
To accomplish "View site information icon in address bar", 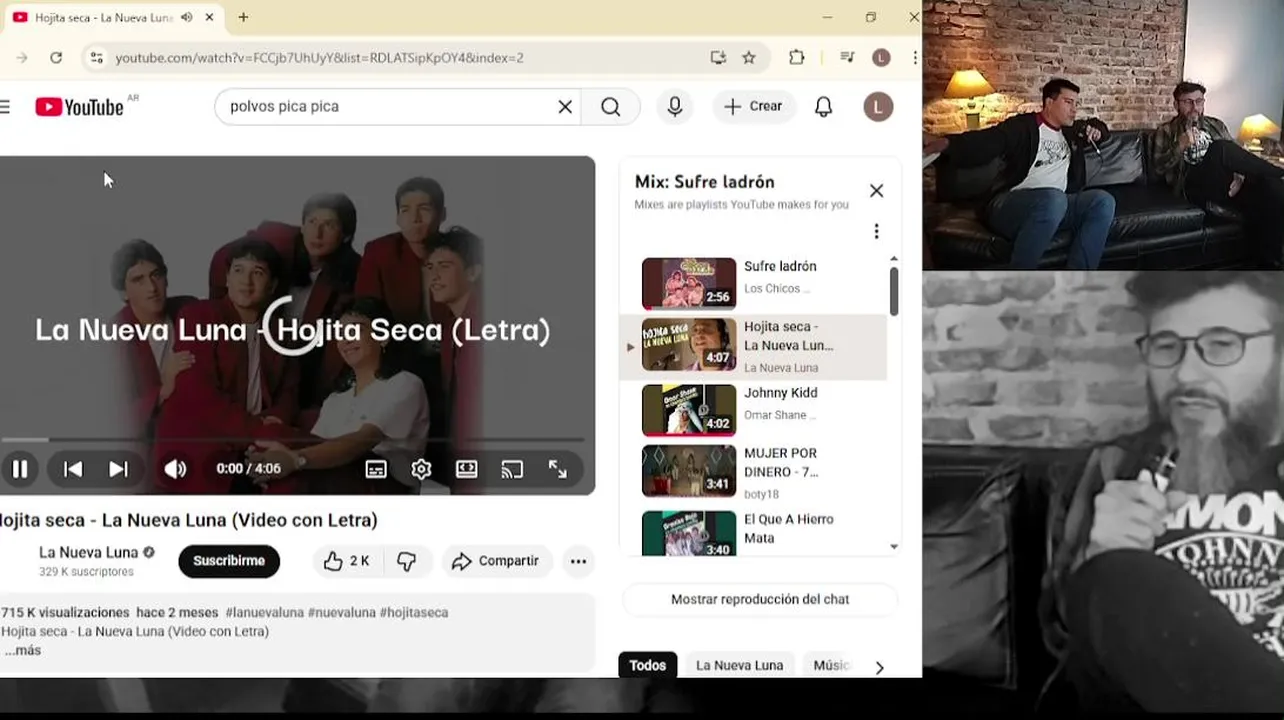I will [x=95, y=58].
